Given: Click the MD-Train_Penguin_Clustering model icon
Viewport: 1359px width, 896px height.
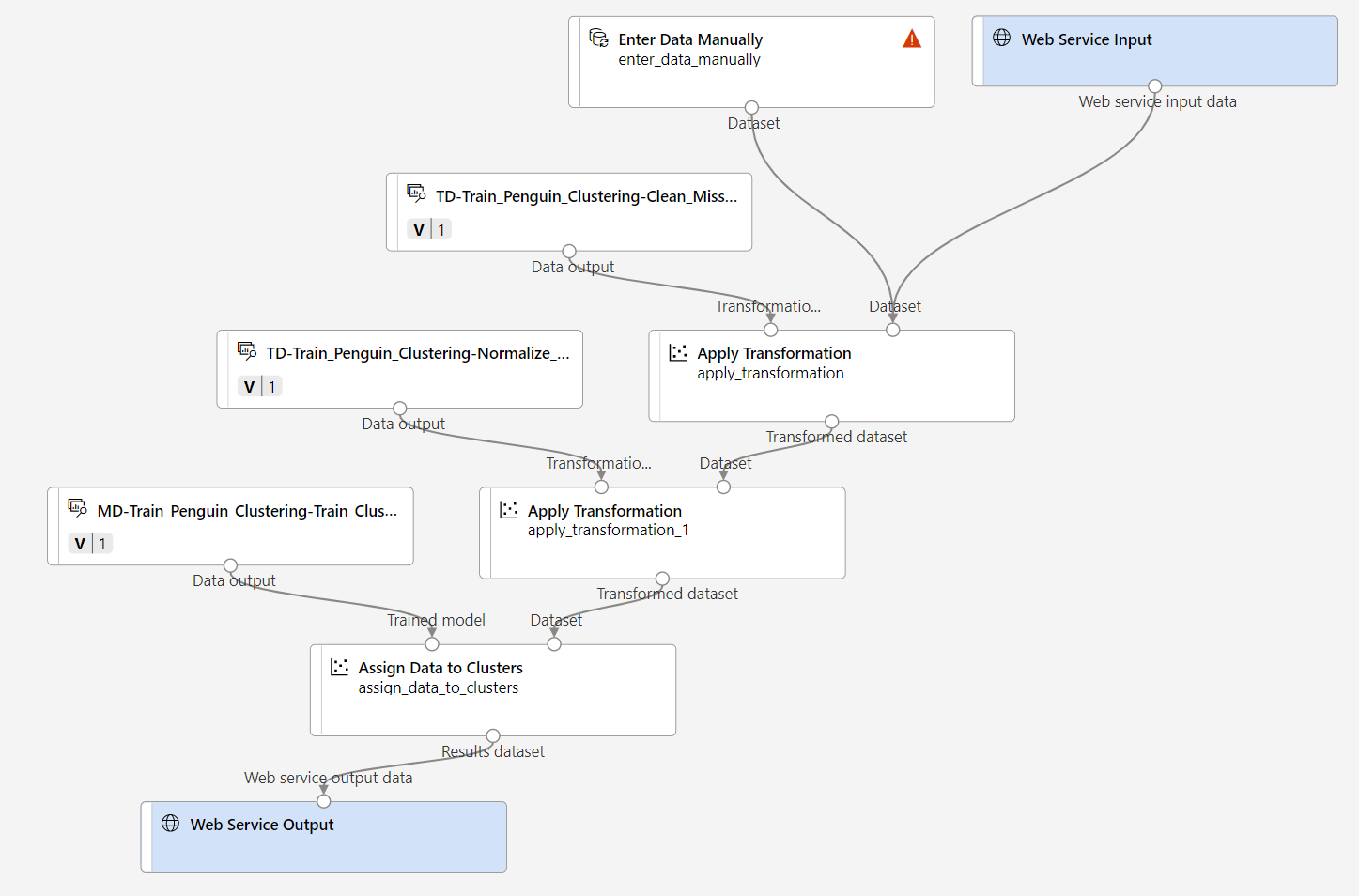Looking at the screenshot, I should (78, 508).
